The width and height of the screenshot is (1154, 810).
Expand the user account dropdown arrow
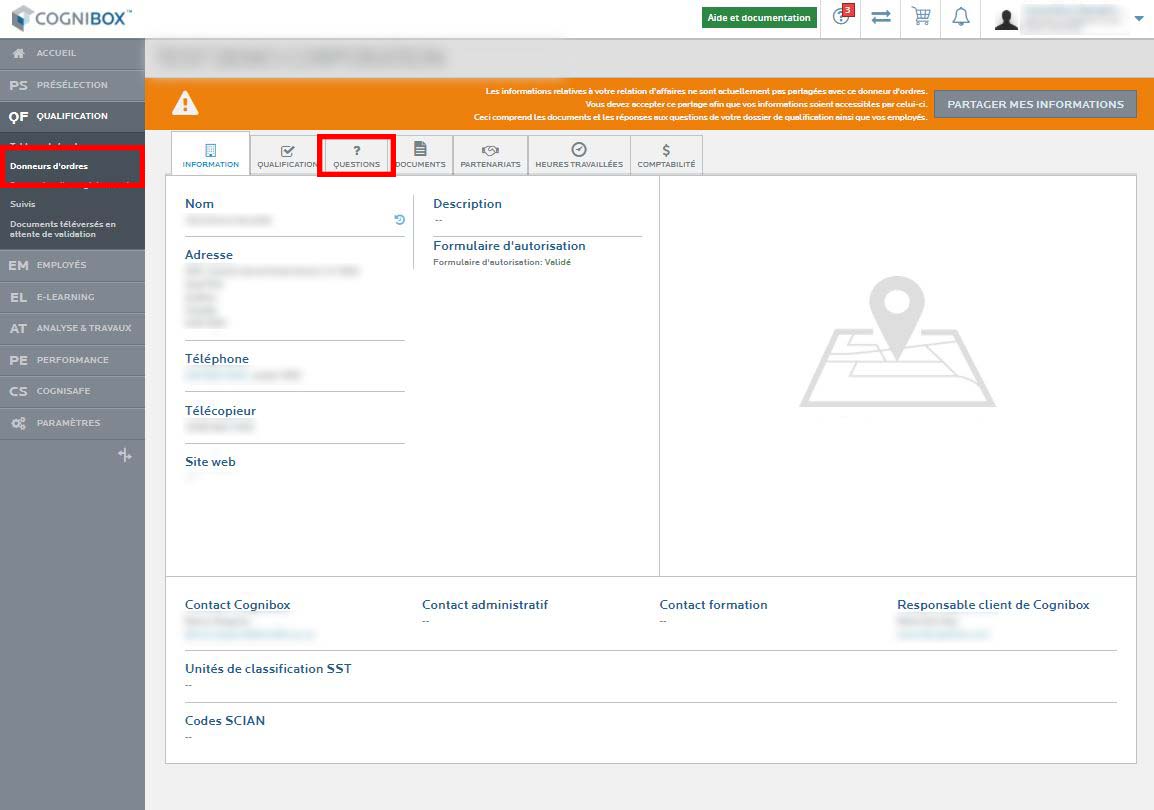pos(1138,18)
